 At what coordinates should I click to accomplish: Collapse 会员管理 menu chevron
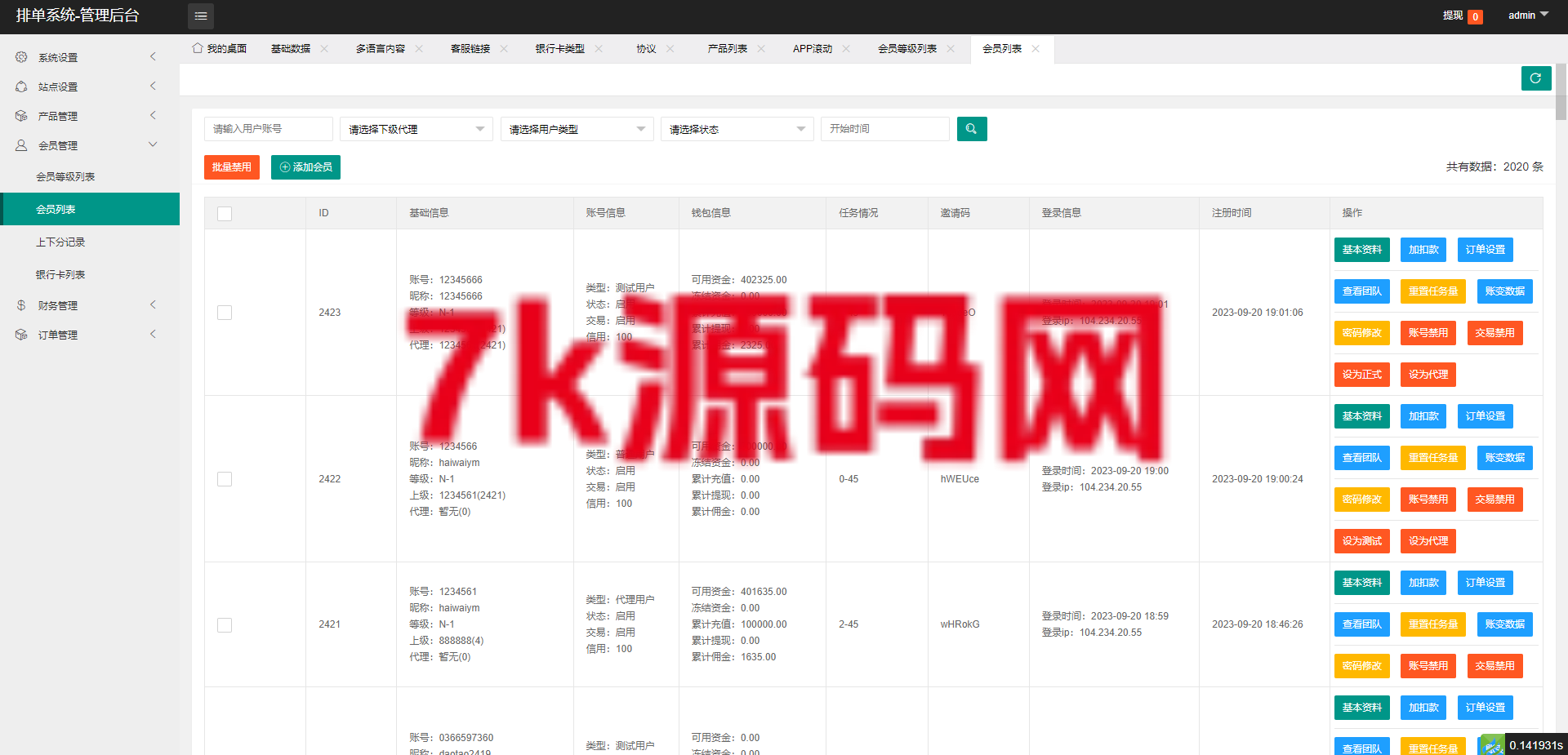pyautogui.click(x=153, y=144)
